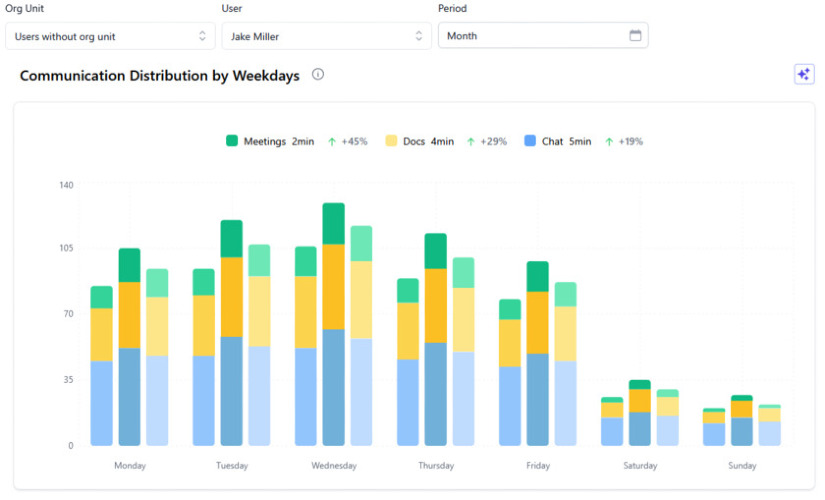
Task: Toggle the Docs series via legend label
Action: (x=414, y=142)
